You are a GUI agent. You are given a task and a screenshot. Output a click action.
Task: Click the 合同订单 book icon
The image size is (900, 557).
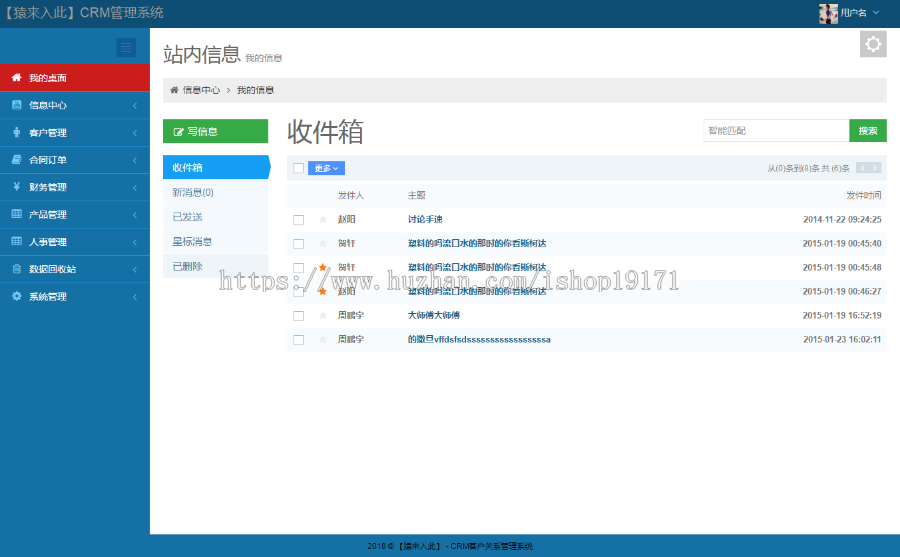[17, 160]
